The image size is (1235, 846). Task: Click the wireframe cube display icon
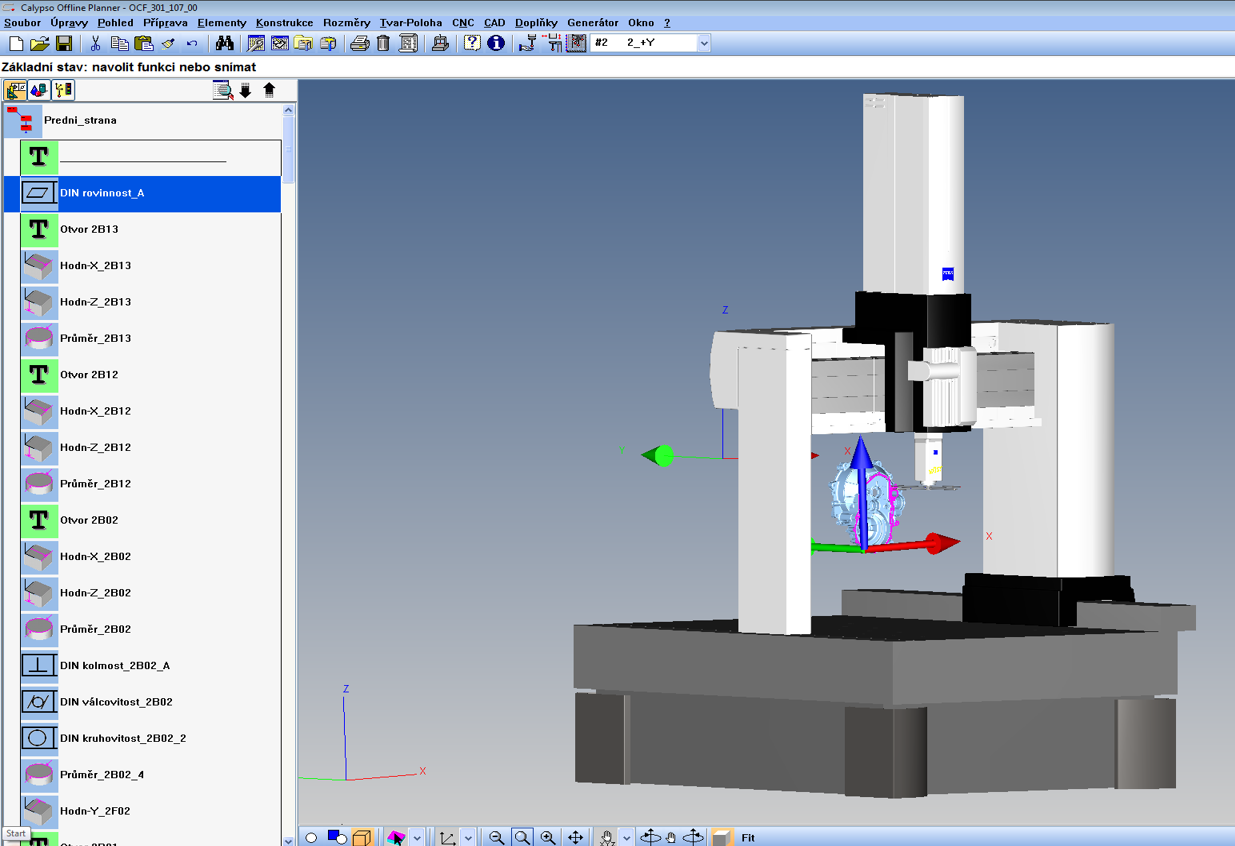click(362, 837)
